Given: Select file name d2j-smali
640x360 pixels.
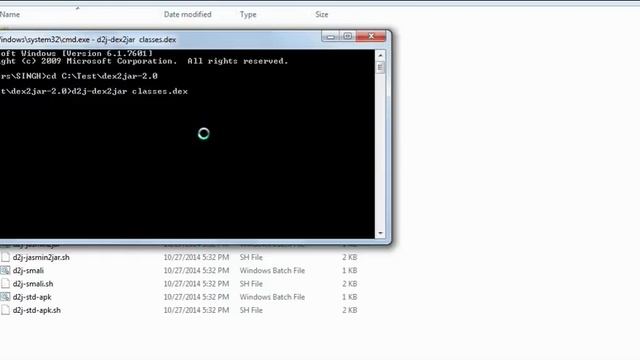Looking at the screenshot, I should click(x=28, y=271).
